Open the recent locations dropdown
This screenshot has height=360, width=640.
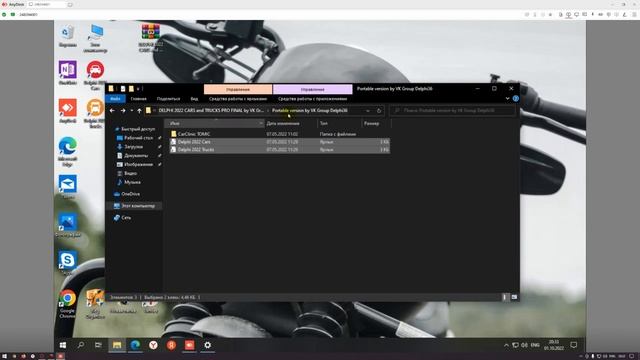click(x=131, y=111)
